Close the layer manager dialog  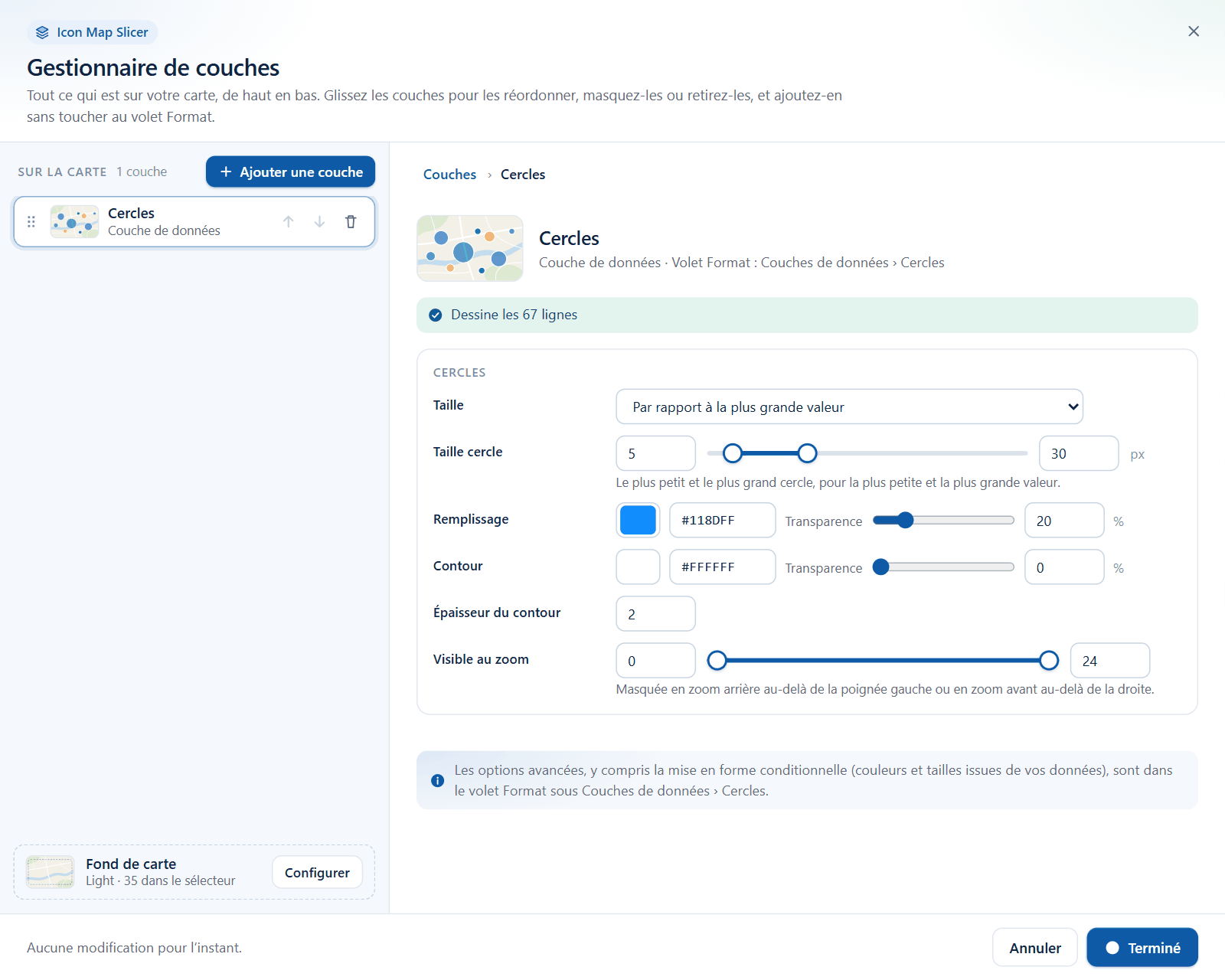[x=1194, y=31]
